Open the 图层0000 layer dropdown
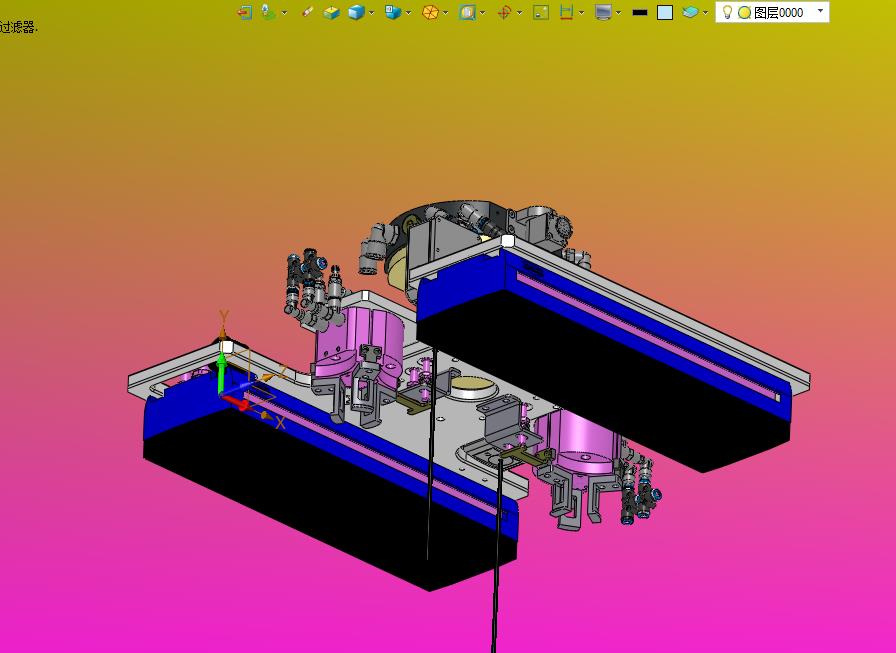 pos(821,11)
